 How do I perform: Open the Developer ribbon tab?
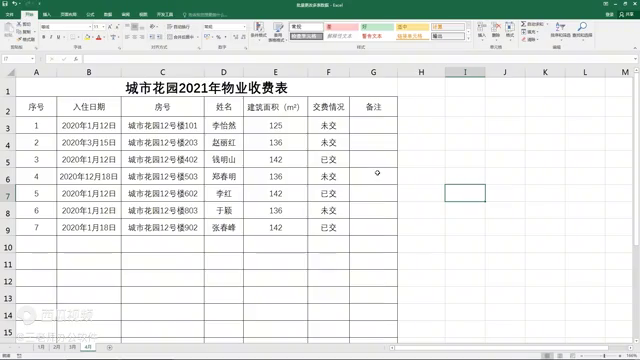[164, 14]
